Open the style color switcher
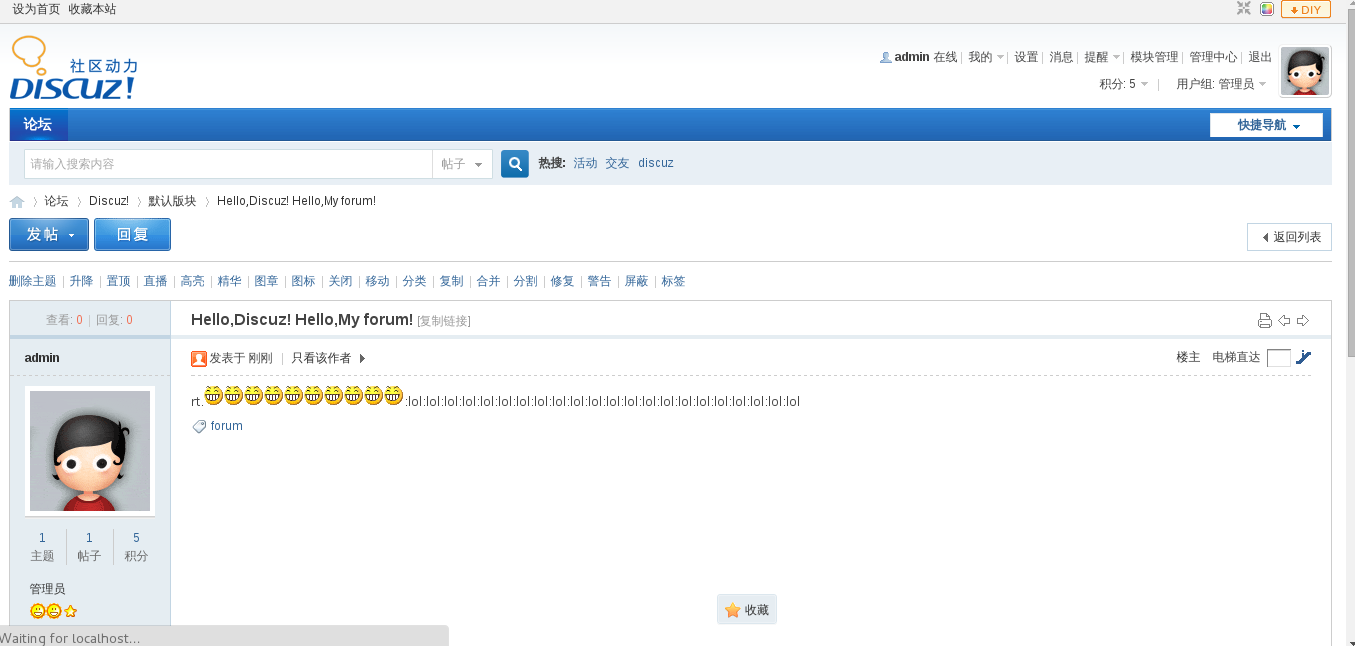The image size is (1355, 646). [x=1267, y=9]
